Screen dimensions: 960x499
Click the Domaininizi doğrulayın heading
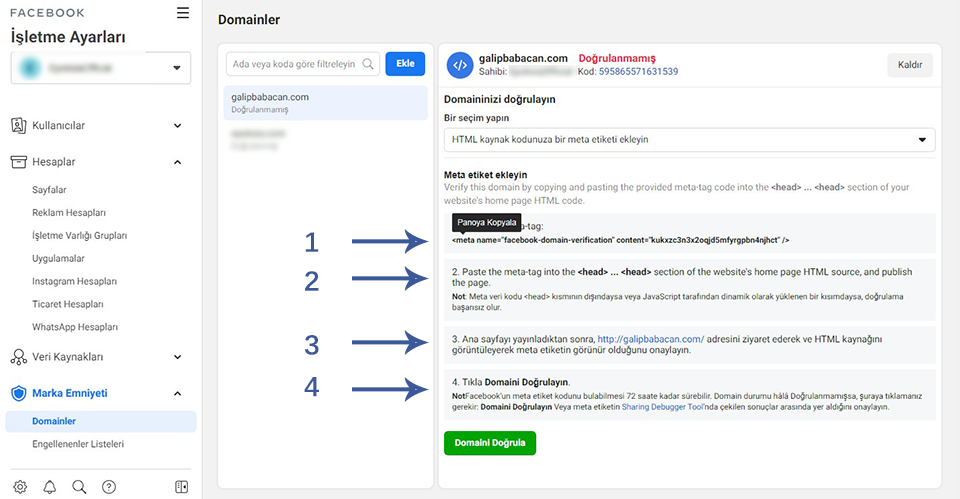(x=500, y=99)
